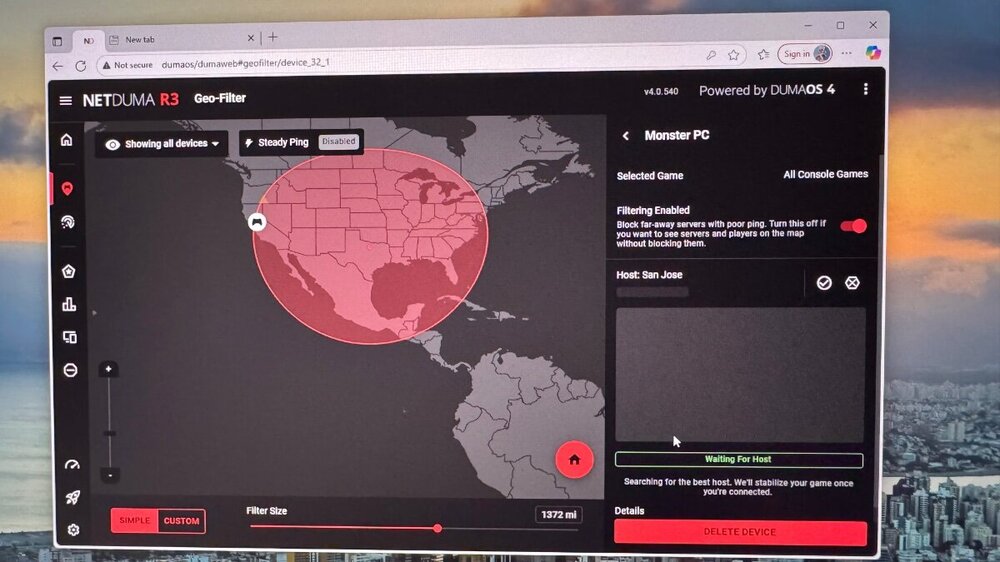Go to the dashboard home sidebar icon
Image resolution: width=1000 pixels, height=562 pixels.
(66, 140)
